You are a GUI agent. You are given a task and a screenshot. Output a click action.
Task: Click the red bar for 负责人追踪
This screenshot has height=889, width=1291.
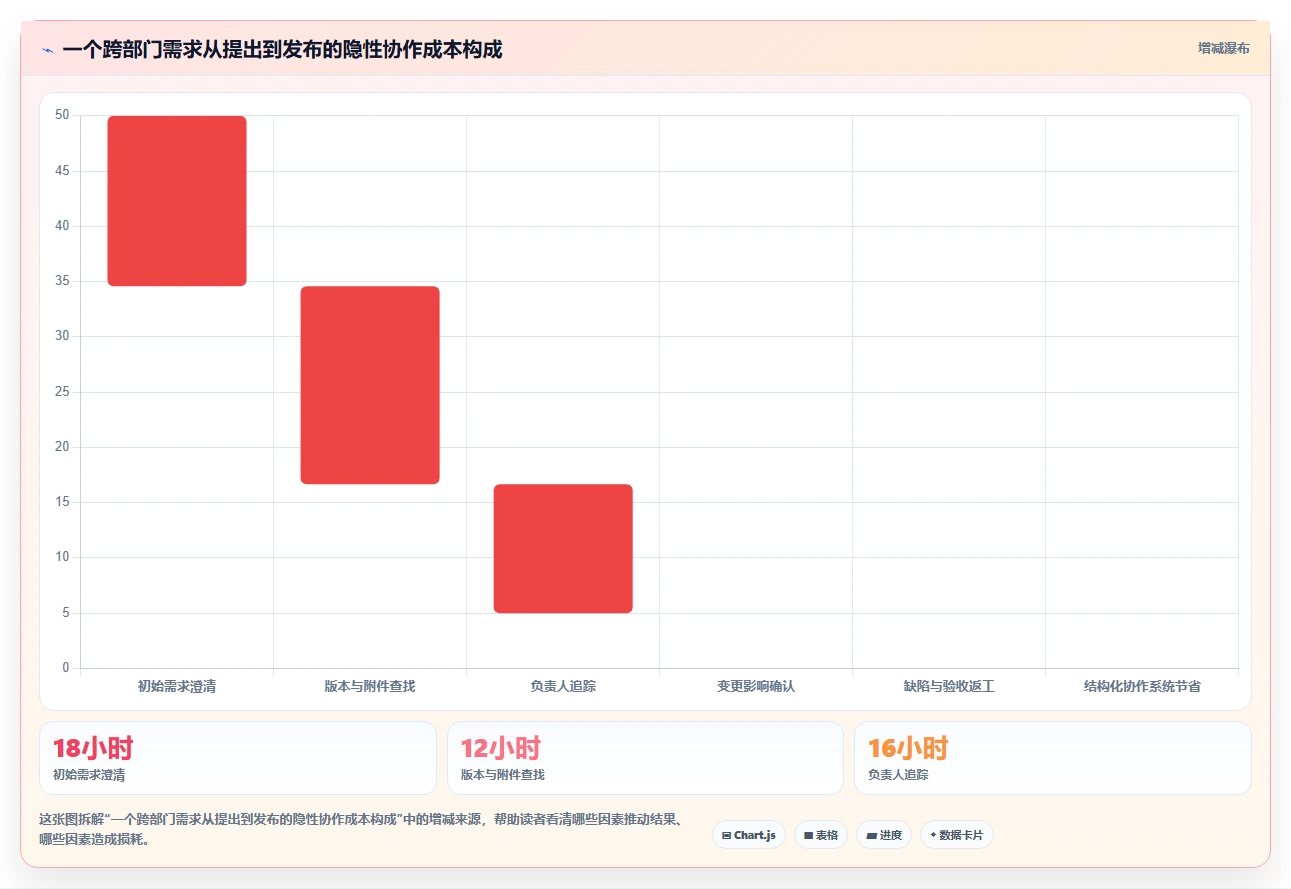click(x=563, y=549)
